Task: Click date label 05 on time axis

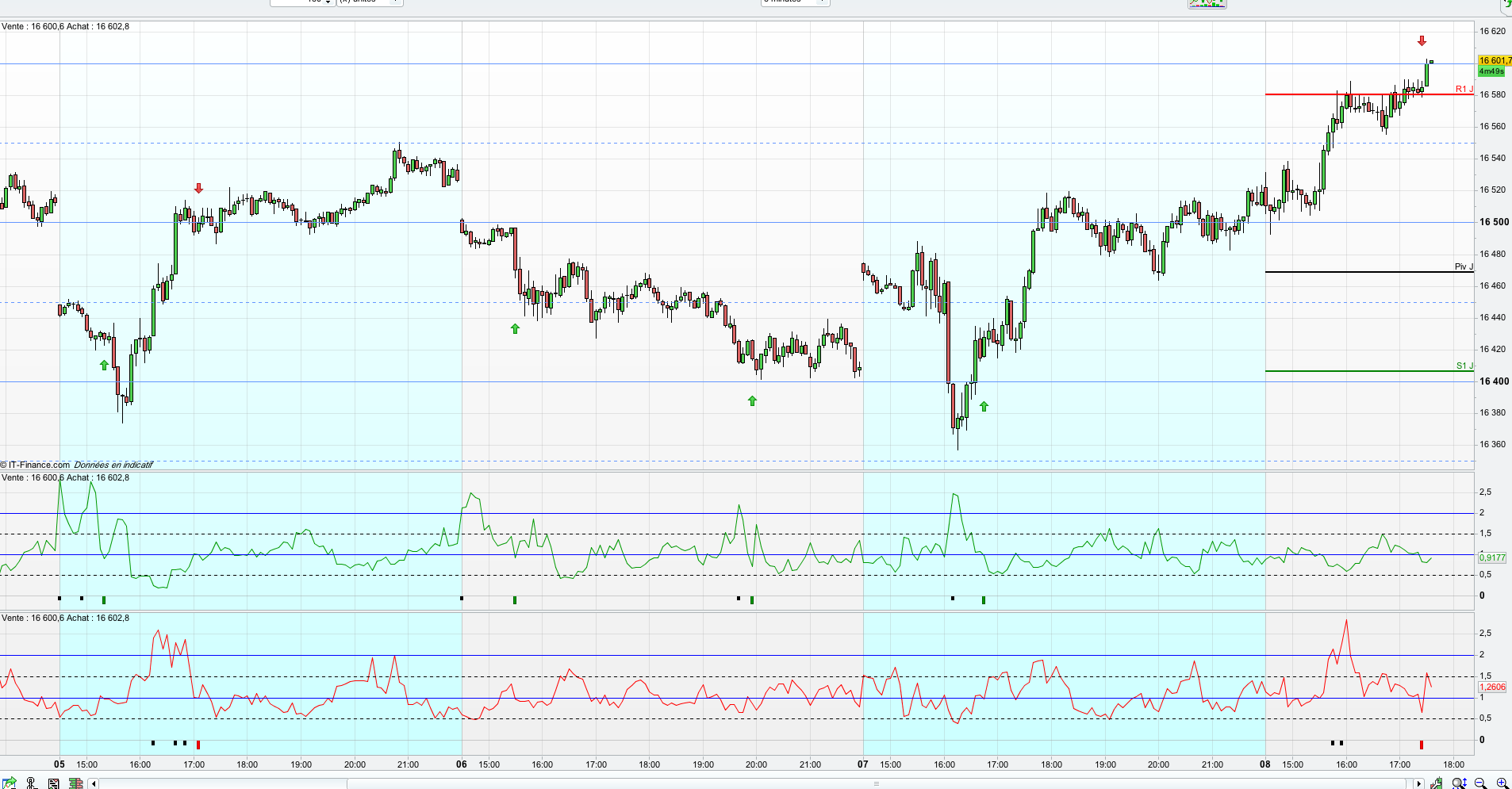Action: 59,764
